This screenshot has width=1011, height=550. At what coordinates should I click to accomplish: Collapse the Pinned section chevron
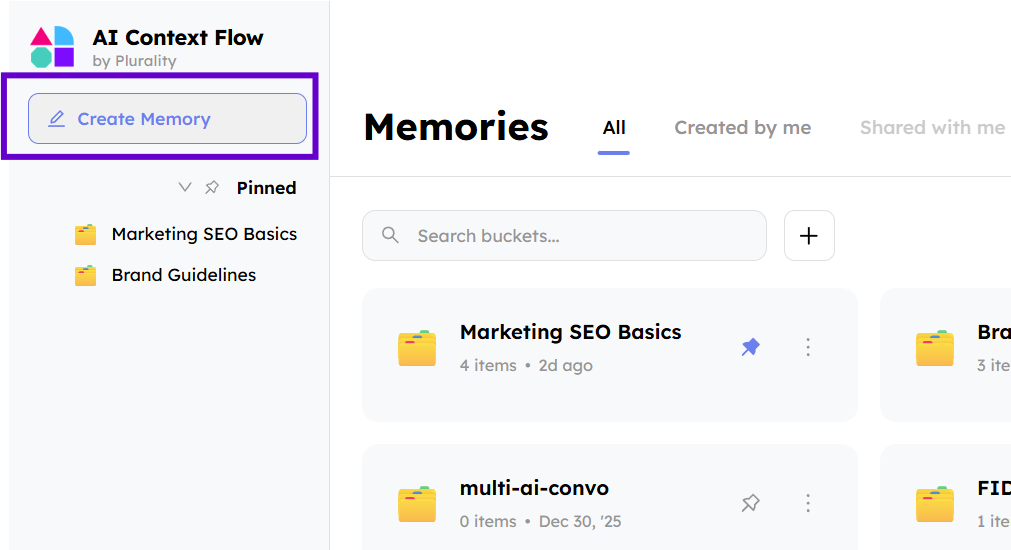[x=184, y=187]
